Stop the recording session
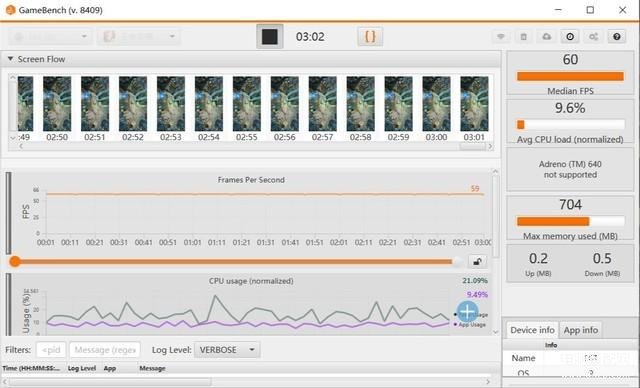This screenshot has height=388, width=640. (269, 37)
